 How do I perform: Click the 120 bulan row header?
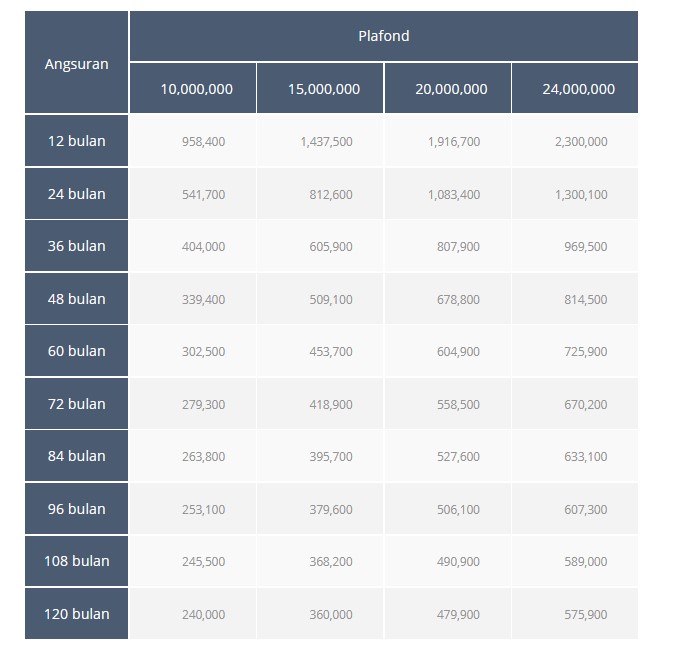tap(77, 614)
